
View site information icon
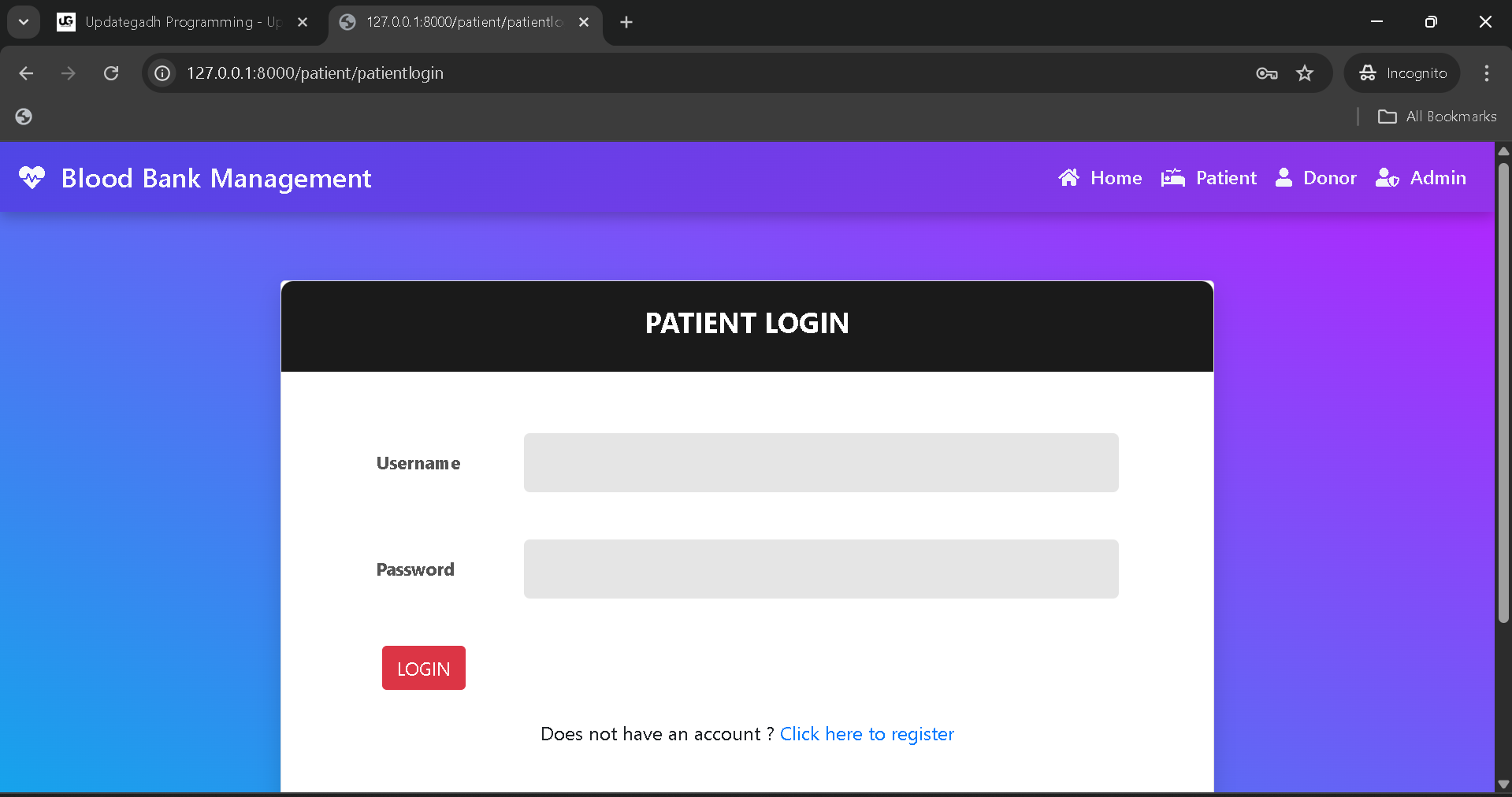pyautogui.click(x=162, y=73)
